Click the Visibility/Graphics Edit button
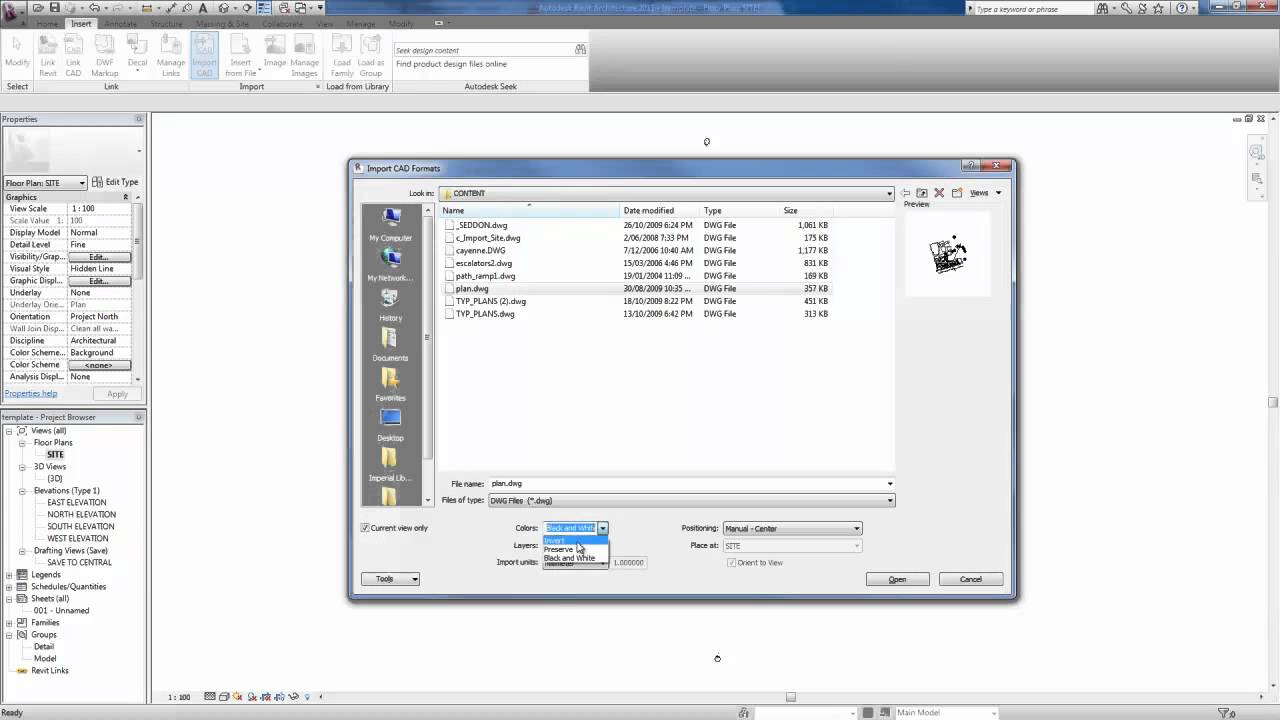The image size is (1280, 720). click(99, 257)
